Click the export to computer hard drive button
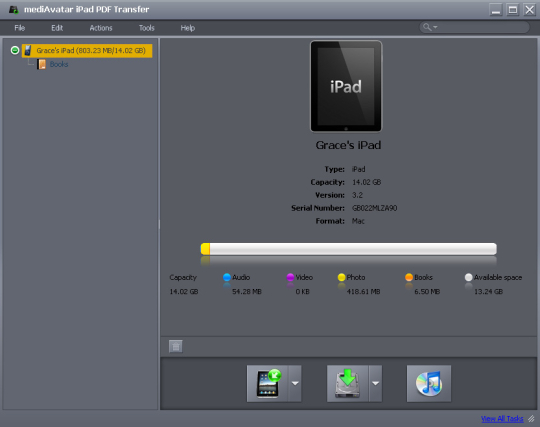Image resolution: width=540 pixels, height=427 pixels. [347, 383]
